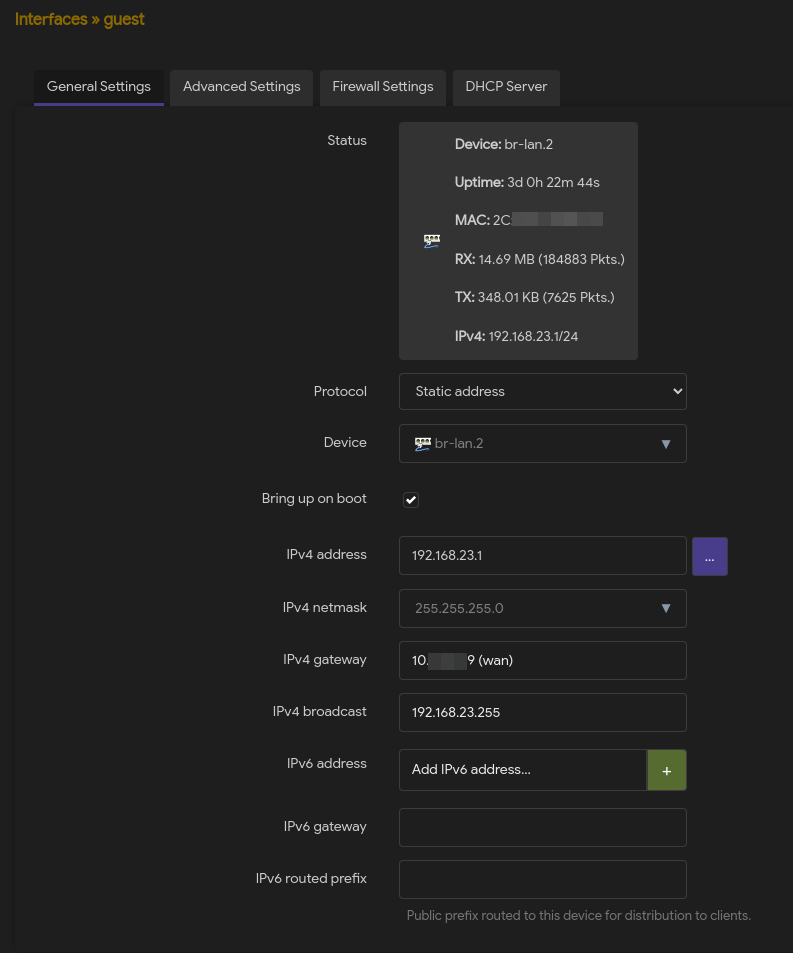This screenshot has width=793, height=953.
Task: Focus the IPv4 address input field
Action: click(x=542, y=556)
